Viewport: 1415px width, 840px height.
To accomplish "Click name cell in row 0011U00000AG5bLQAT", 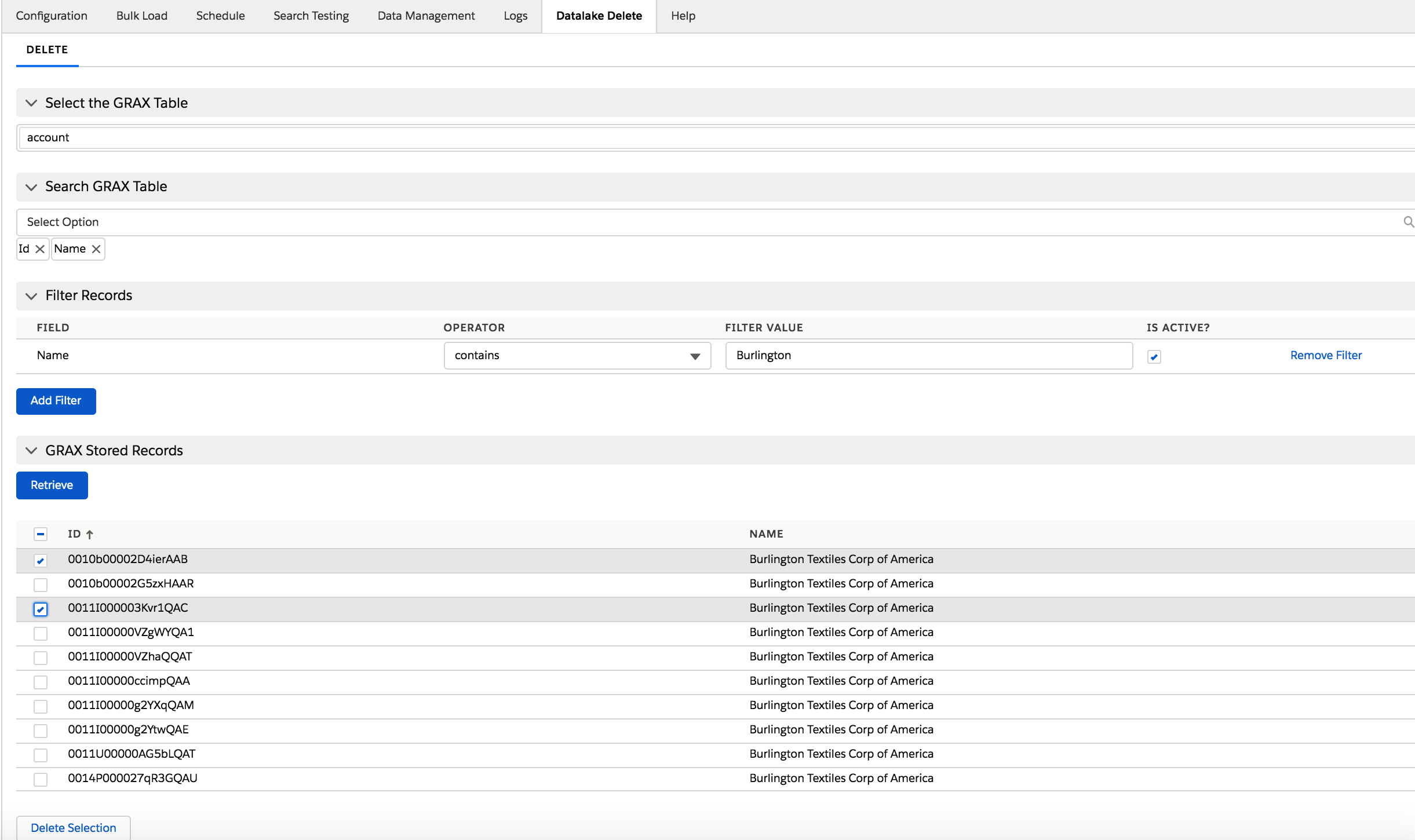I will pyautogui.click(x=841, y=754).
